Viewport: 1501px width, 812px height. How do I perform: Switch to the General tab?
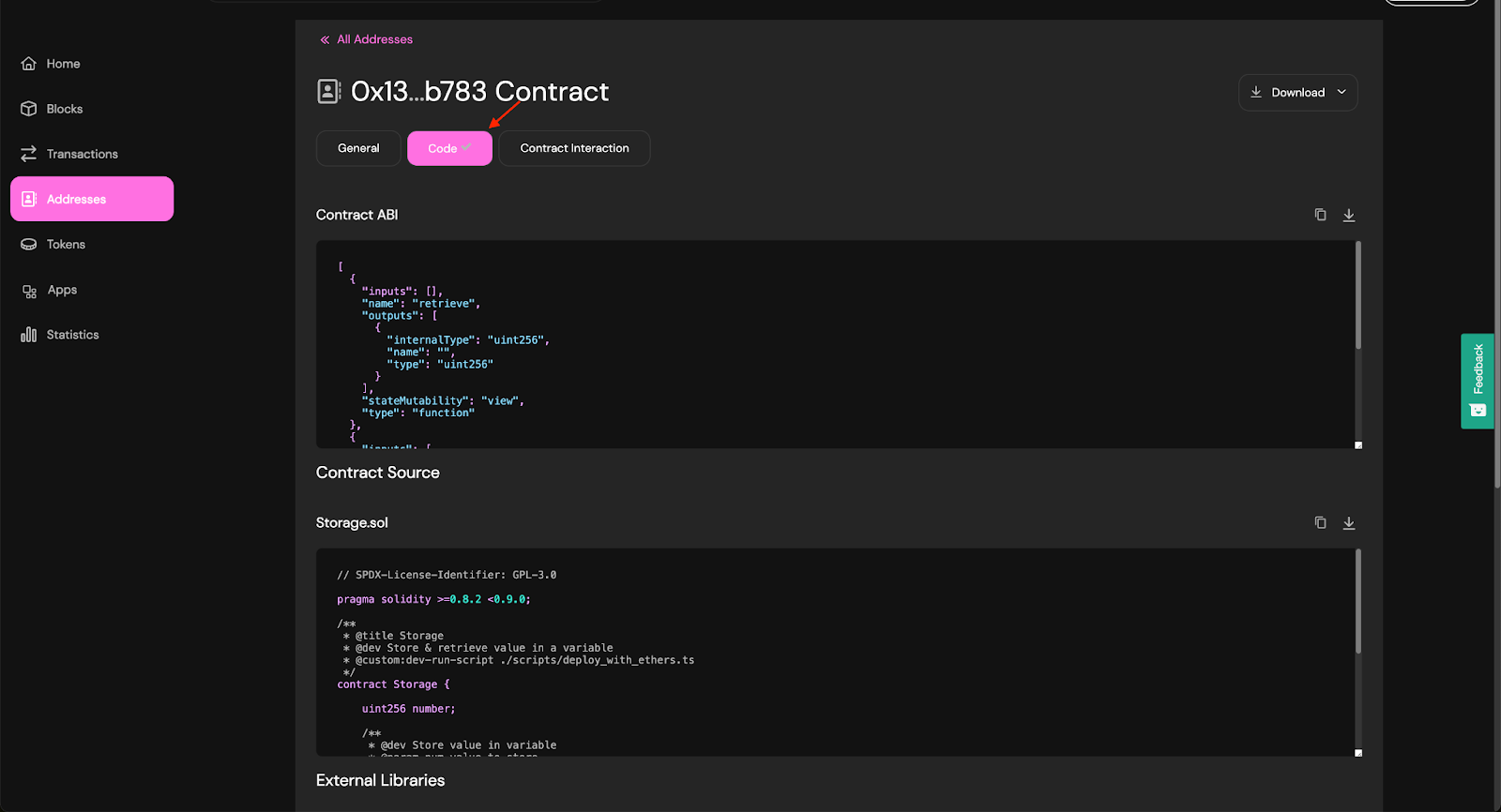pos(358,148)
